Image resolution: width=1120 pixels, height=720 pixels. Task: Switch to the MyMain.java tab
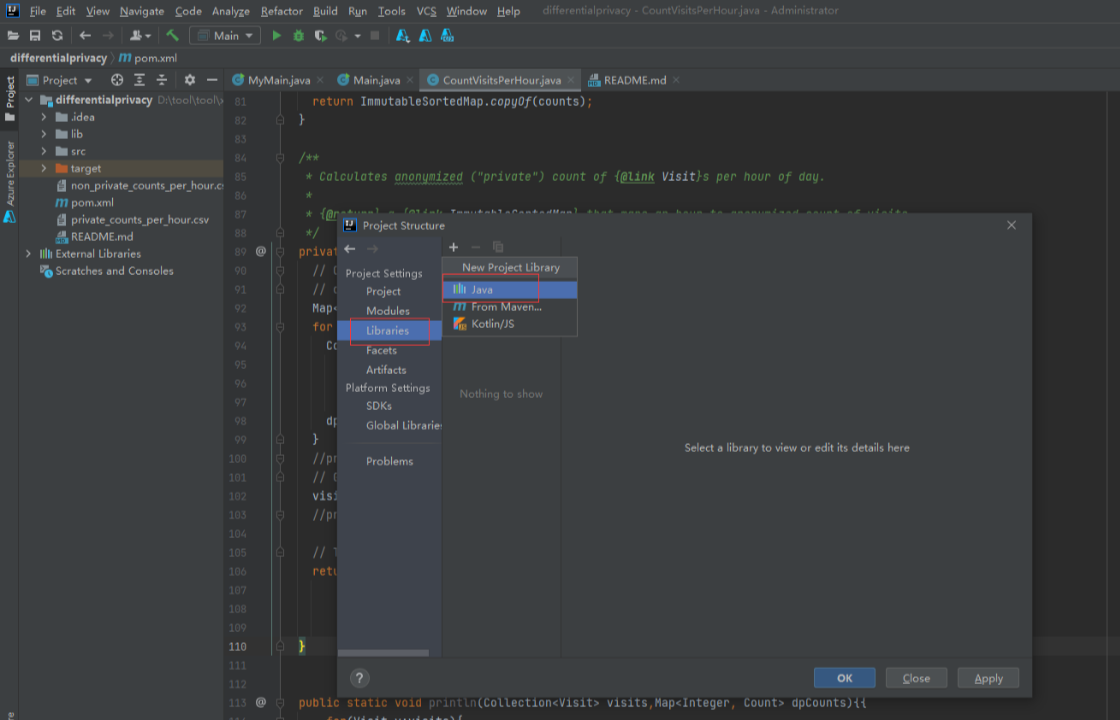point(279,80)
